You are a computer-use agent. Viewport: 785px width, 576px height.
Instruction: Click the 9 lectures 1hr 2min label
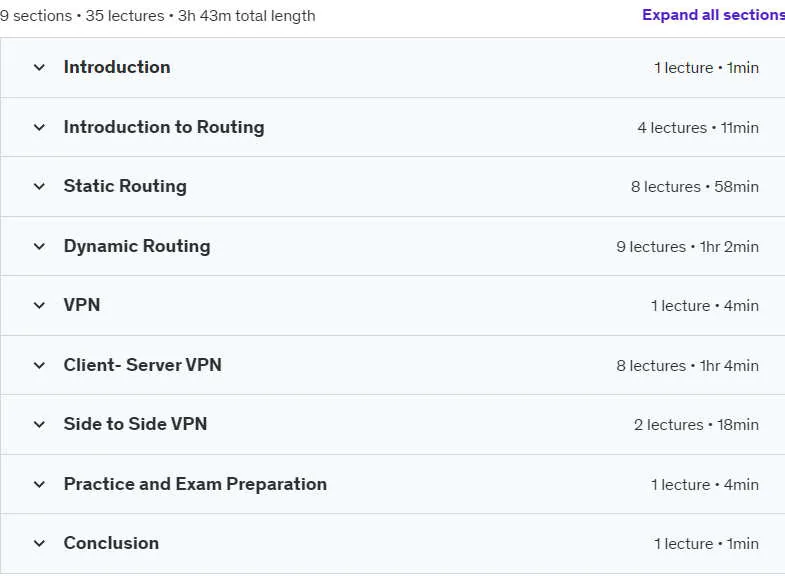coord(687,247)
